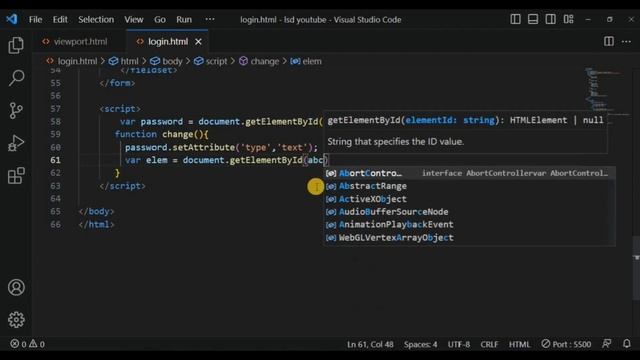Click the setAttribute call on line 60

tap(204, 147)
